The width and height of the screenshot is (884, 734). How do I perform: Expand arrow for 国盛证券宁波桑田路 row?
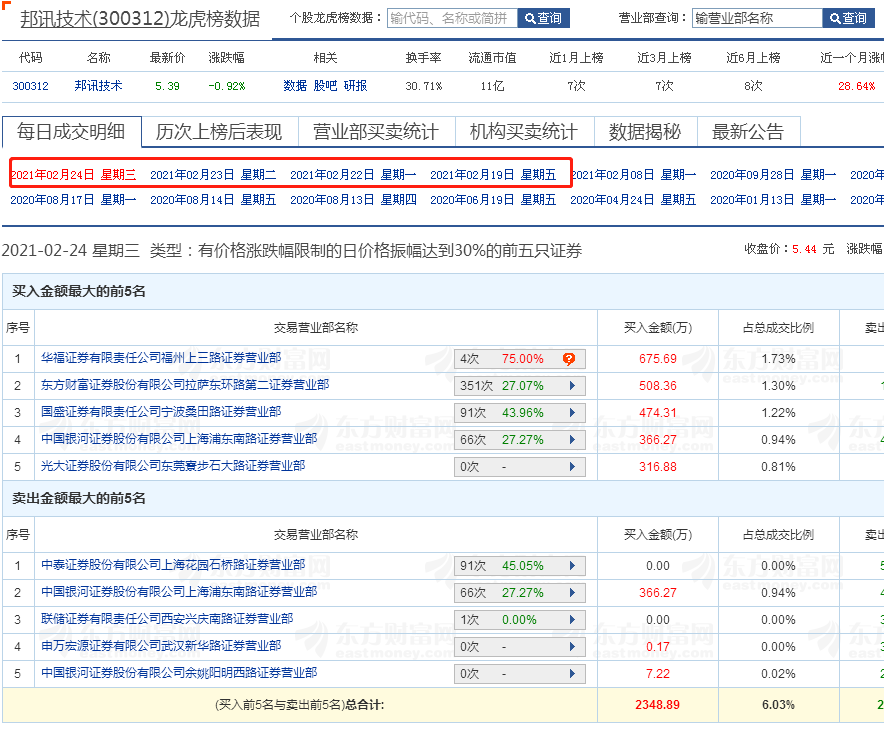[x=572, y=413]
